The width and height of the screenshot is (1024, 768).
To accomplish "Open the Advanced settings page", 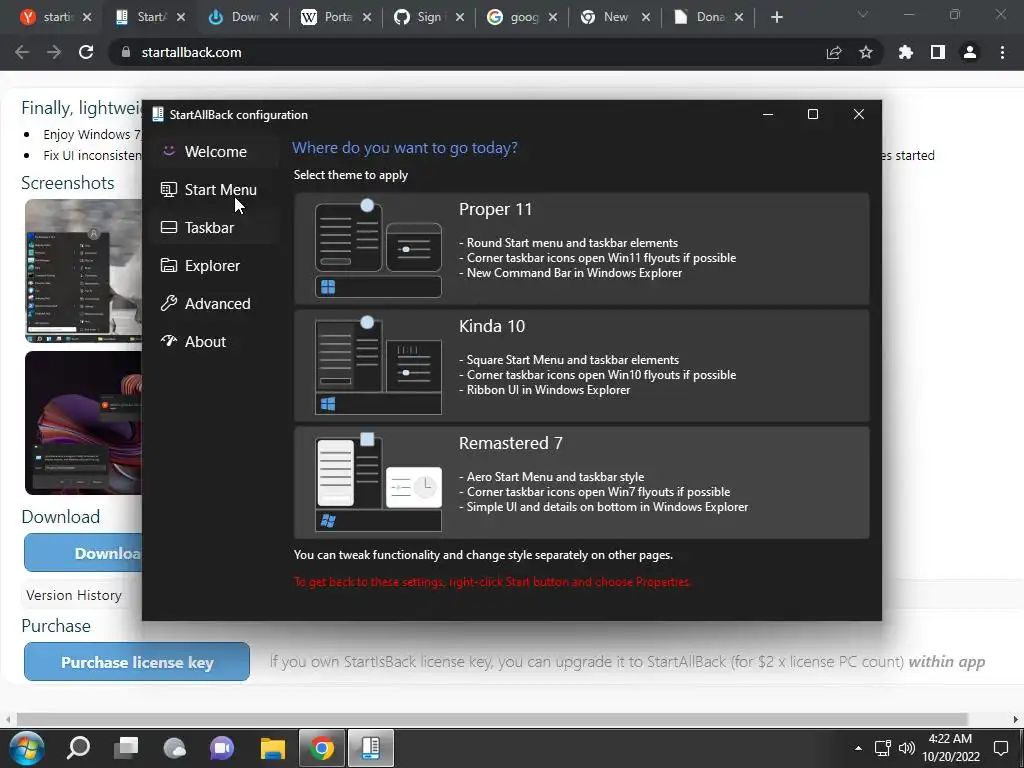I will pos(214,303).
